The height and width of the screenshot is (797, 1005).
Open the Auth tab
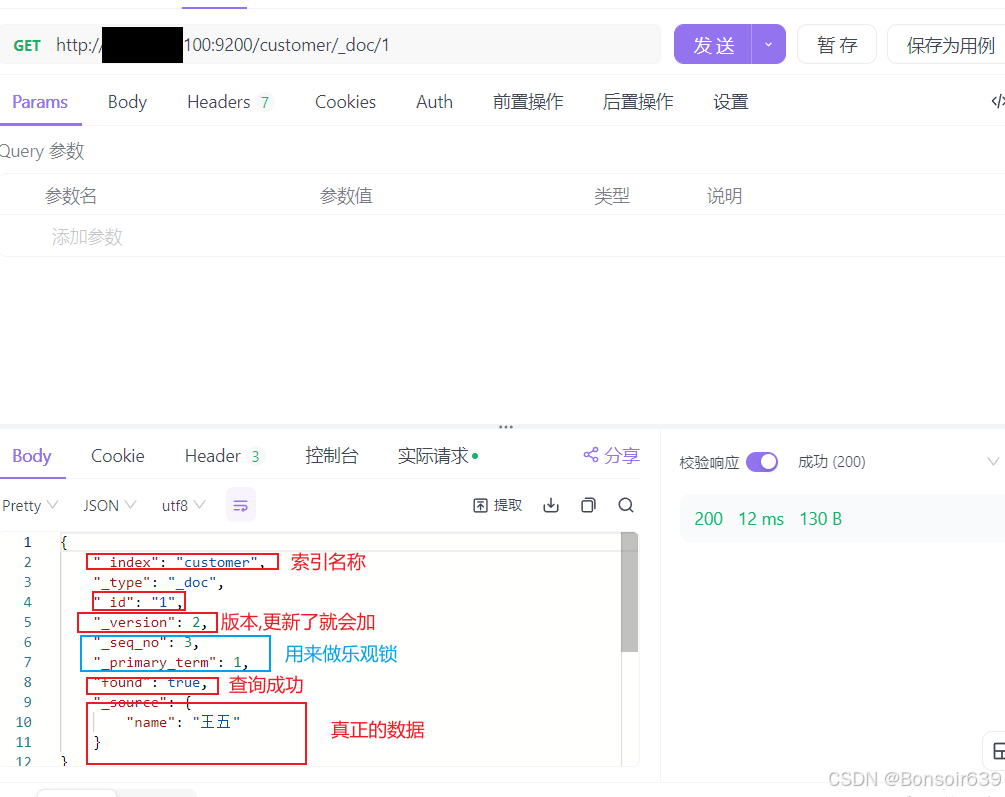(435, 102)
